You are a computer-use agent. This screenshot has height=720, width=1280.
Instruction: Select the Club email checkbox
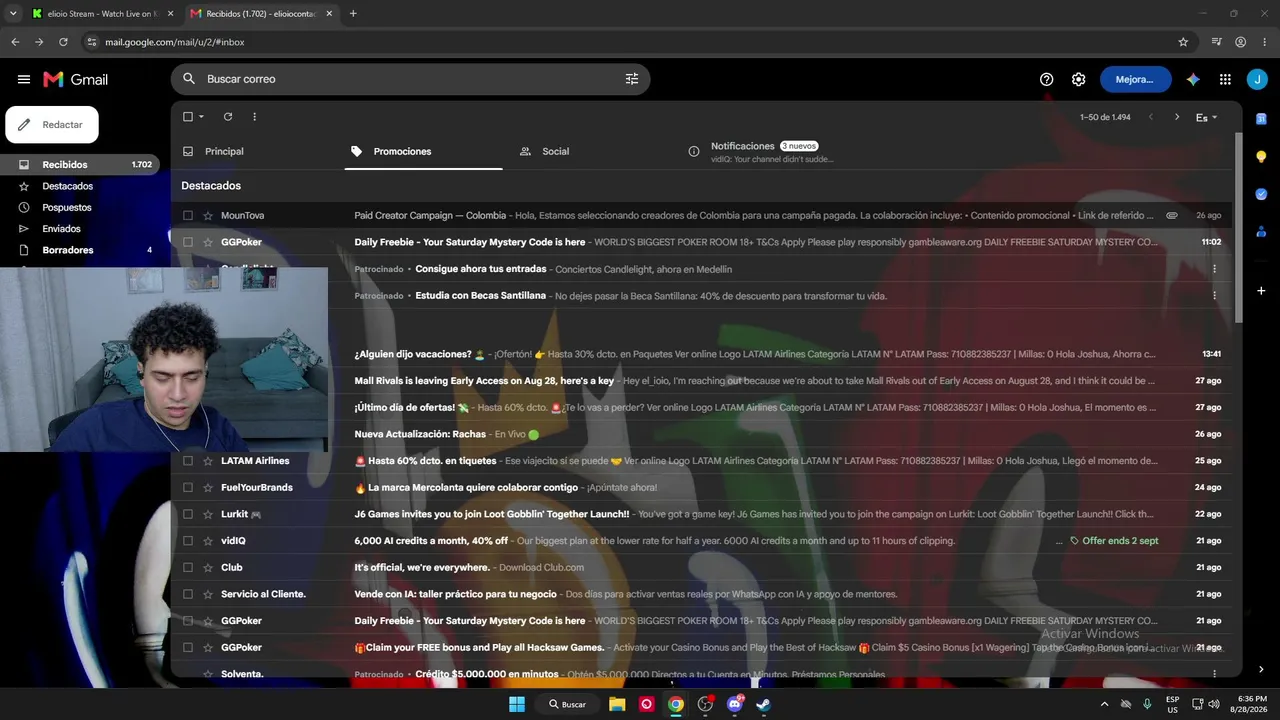pyautogui.click(x=188, y=567)
